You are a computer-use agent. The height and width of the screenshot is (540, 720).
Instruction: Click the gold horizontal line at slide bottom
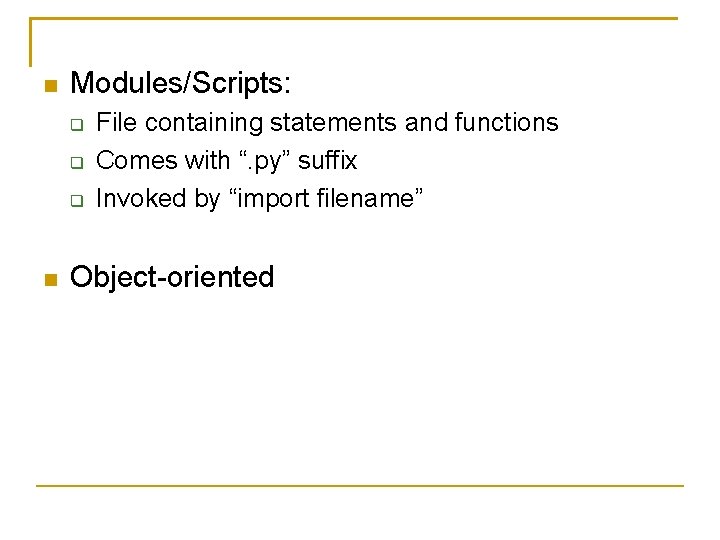click(360, 485)
